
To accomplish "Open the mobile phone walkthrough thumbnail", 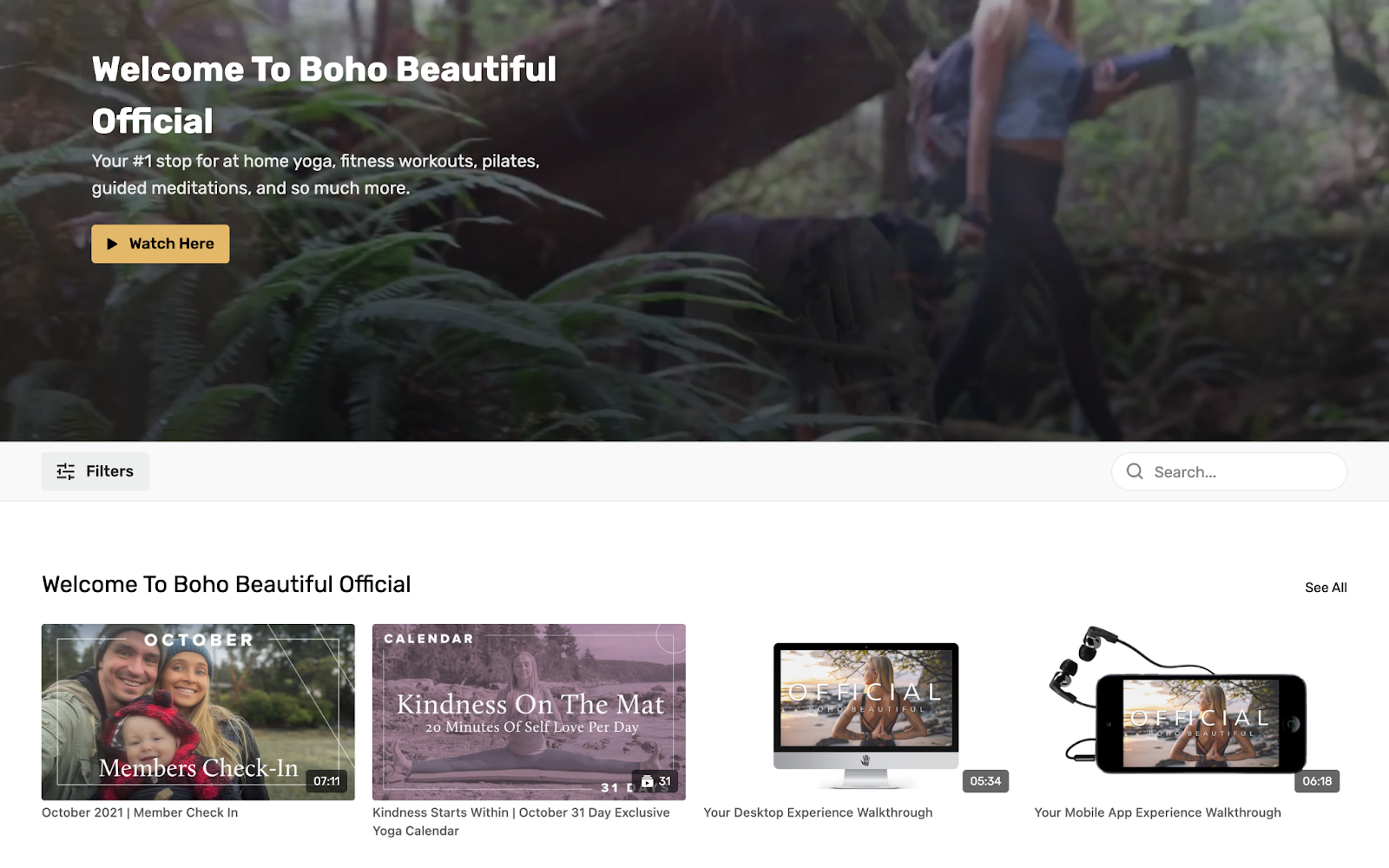I will click(x=1190, y=712).
